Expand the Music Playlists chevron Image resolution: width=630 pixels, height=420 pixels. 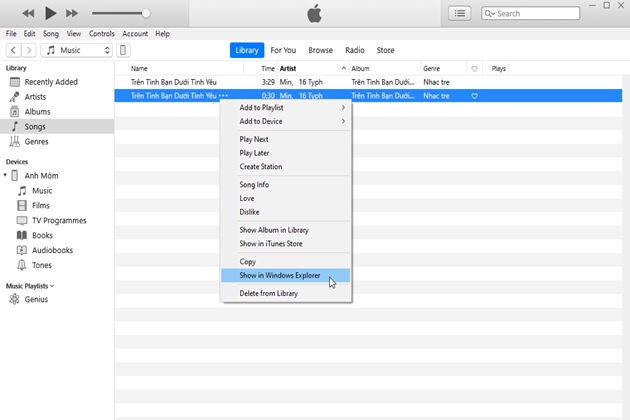pyautogui.click(x=52, y=286)
